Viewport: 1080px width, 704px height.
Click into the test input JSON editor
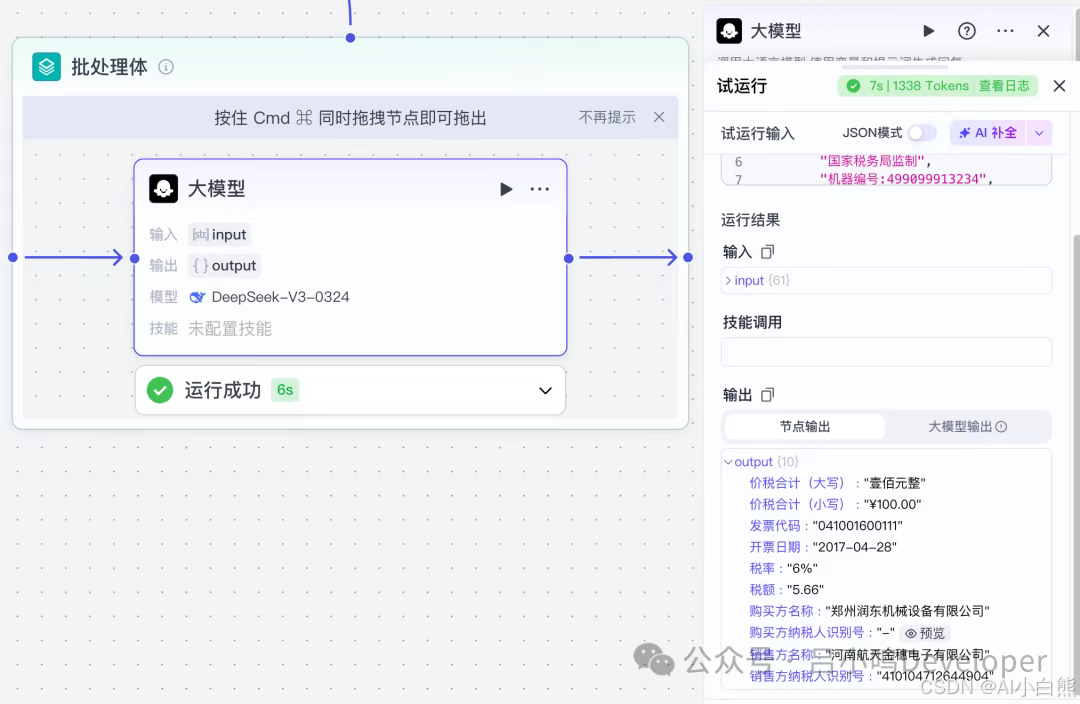(886, 169)
